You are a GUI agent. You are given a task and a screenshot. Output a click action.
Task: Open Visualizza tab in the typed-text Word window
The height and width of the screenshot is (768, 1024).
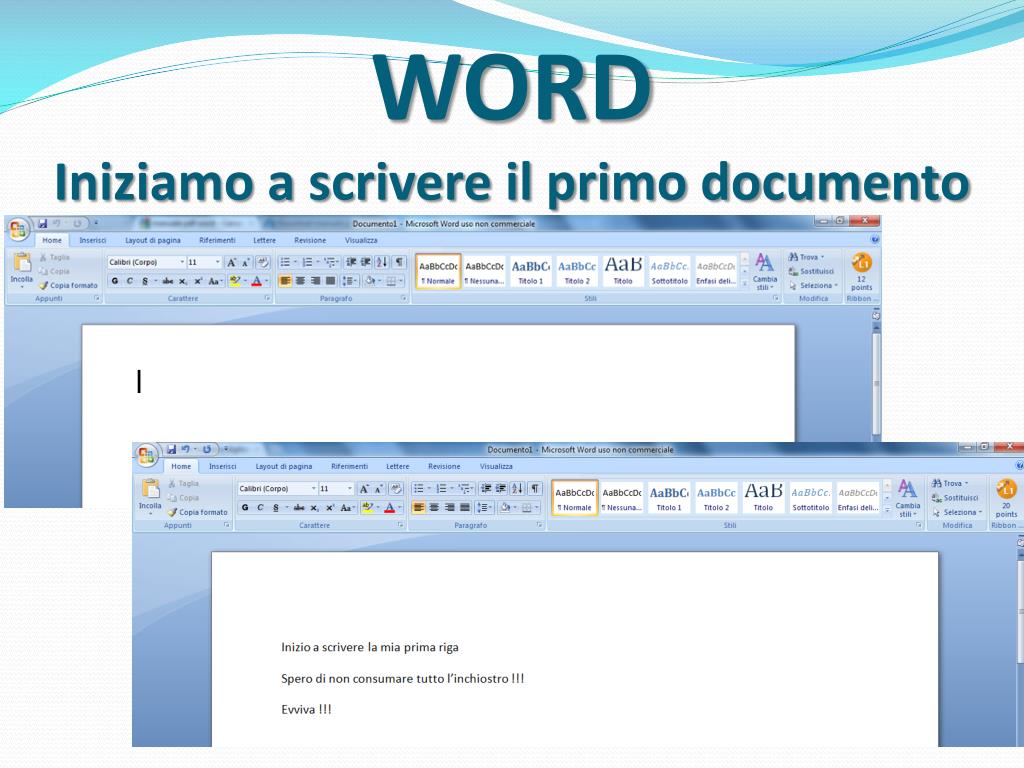(496, 466)
